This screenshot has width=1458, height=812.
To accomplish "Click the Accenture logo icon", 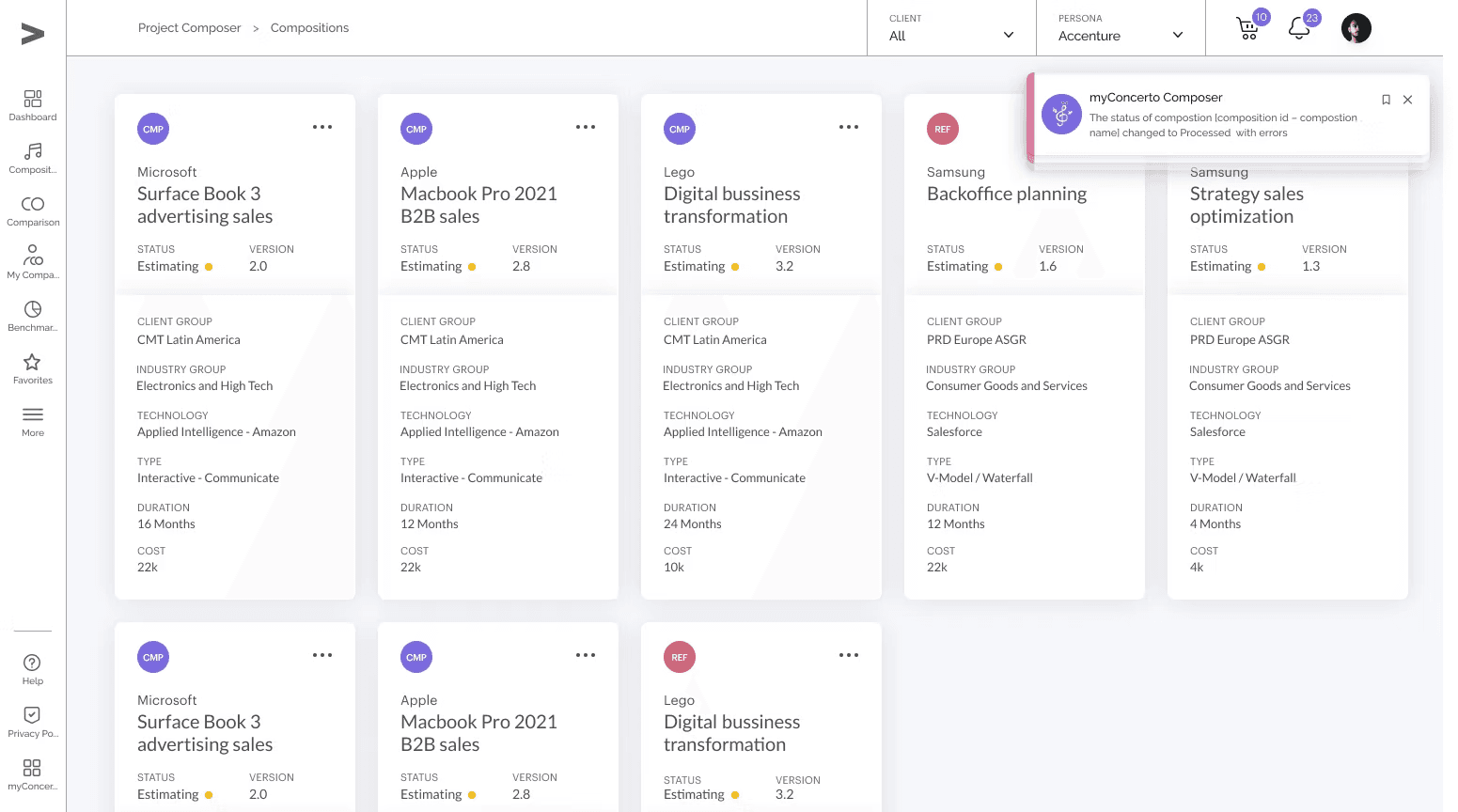I will click(x=33, y=34).
